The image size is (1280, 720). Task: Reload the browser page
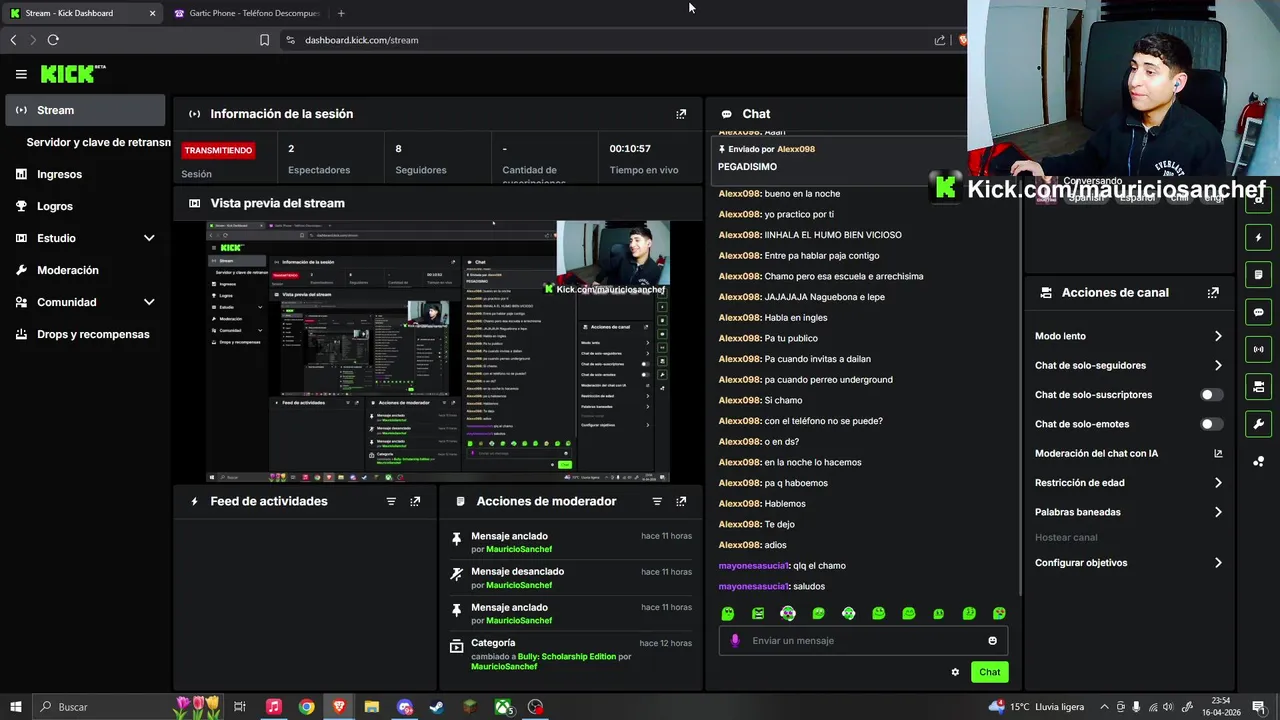point(53,40)
